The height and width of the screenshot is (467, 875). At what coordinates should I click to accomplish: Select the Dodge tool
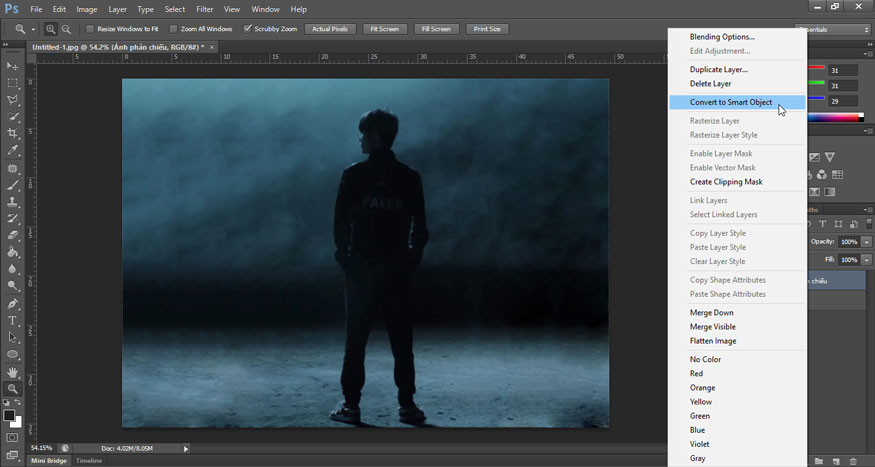12,286
